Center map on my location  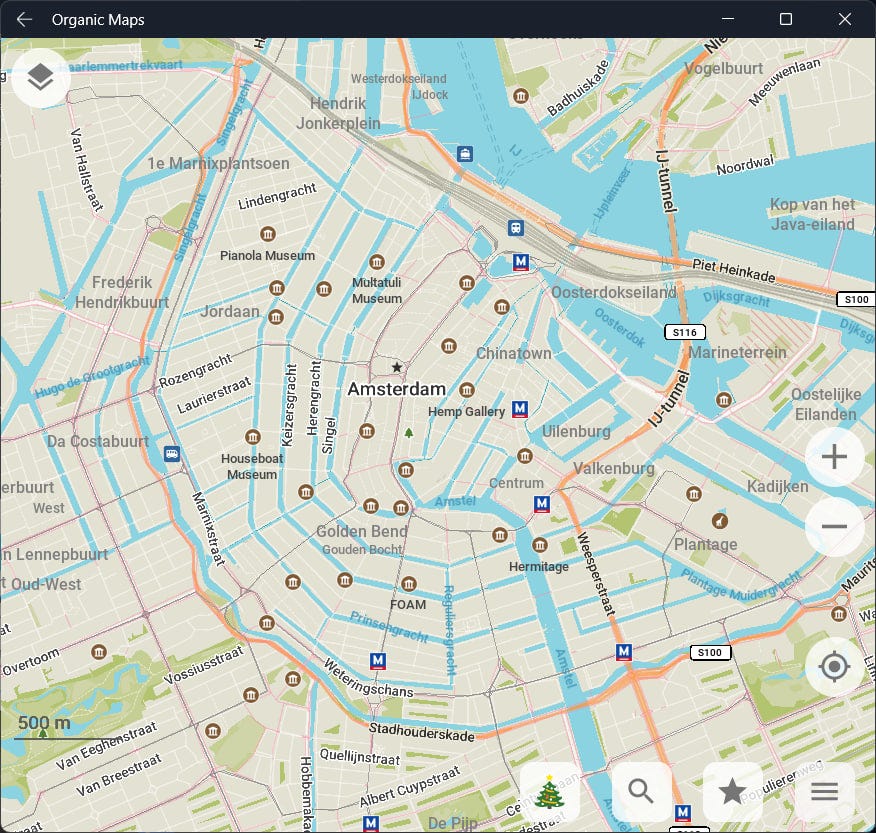point(834,667)
